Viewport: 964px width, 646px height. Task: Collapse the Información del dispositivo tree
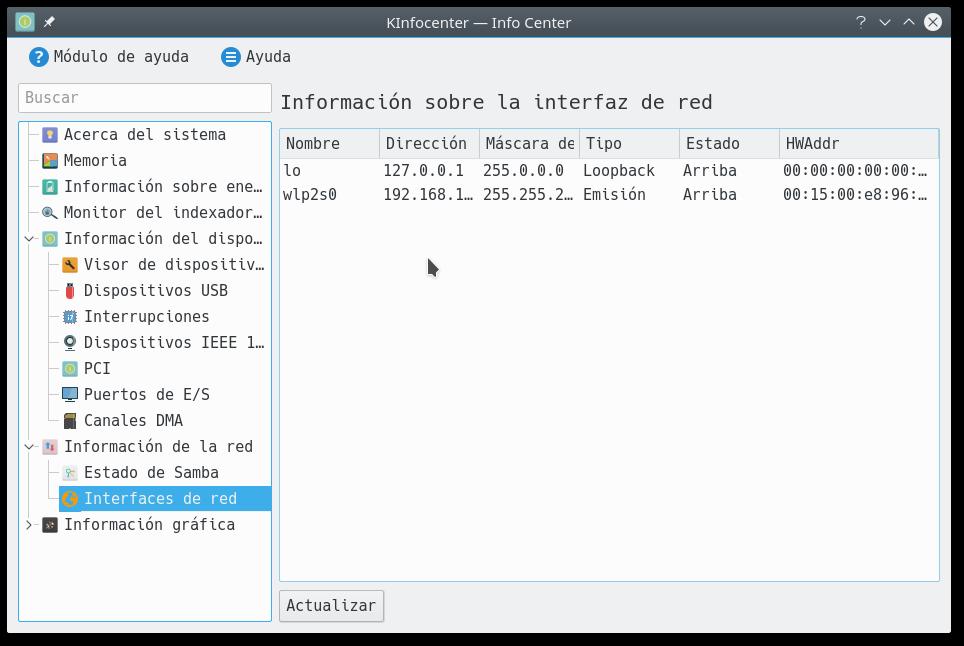coord(29,238)
